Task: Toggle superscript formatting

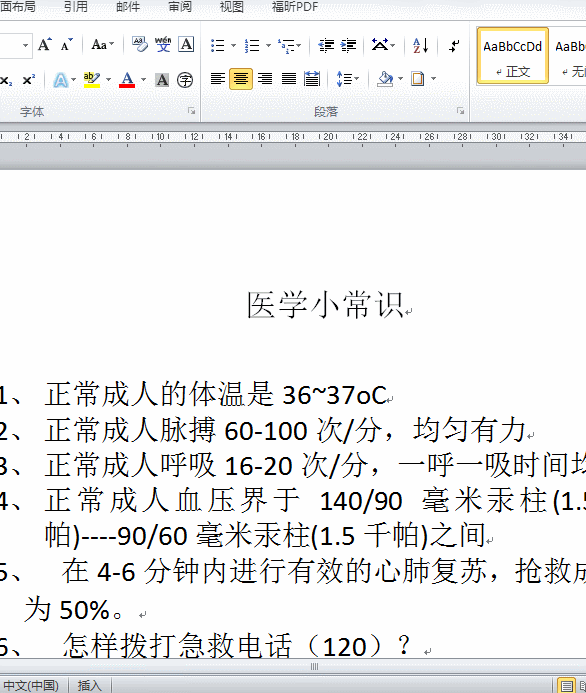Action: point(28,80)
